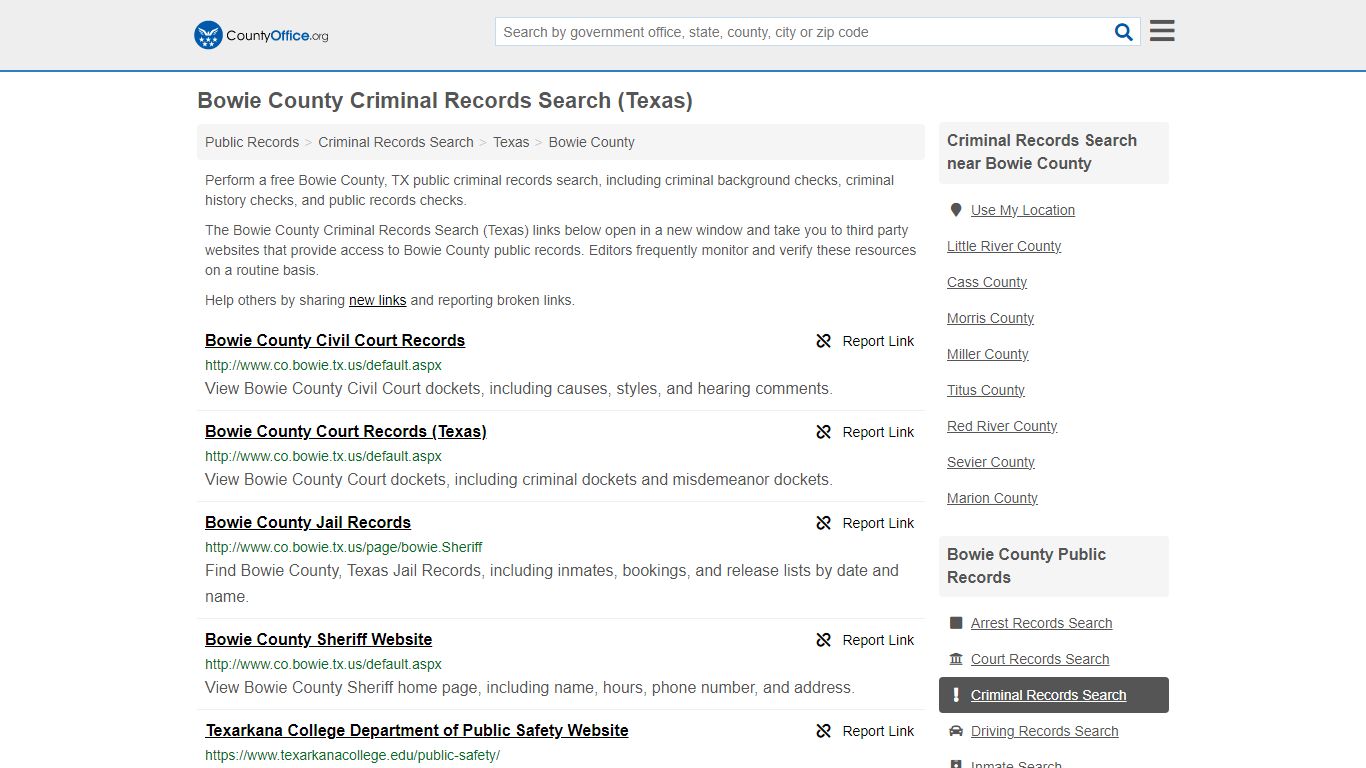This screenshot has height=768, width=1366.
Task: Follow the 'new links' hyperlink
Action: 377,300
